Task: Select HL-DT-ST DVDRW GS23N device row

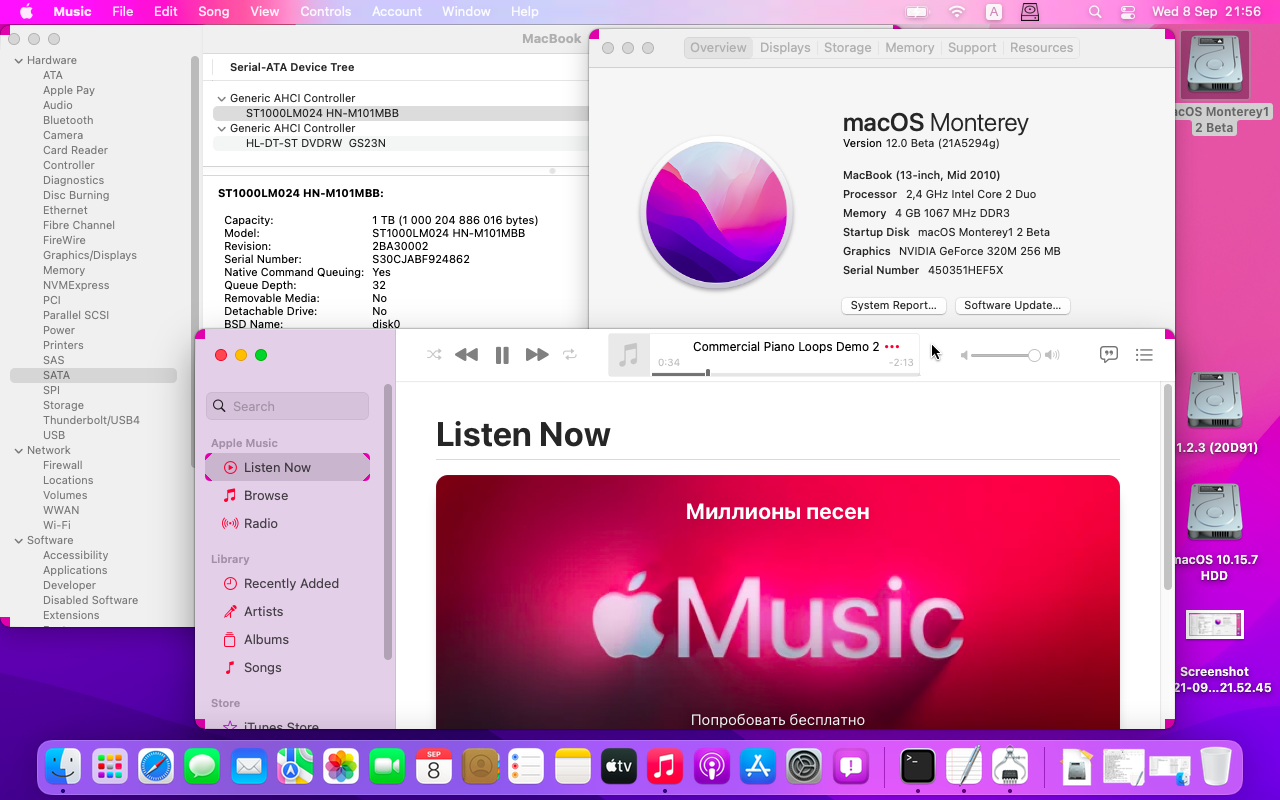Action: click(x=400, y=143)
